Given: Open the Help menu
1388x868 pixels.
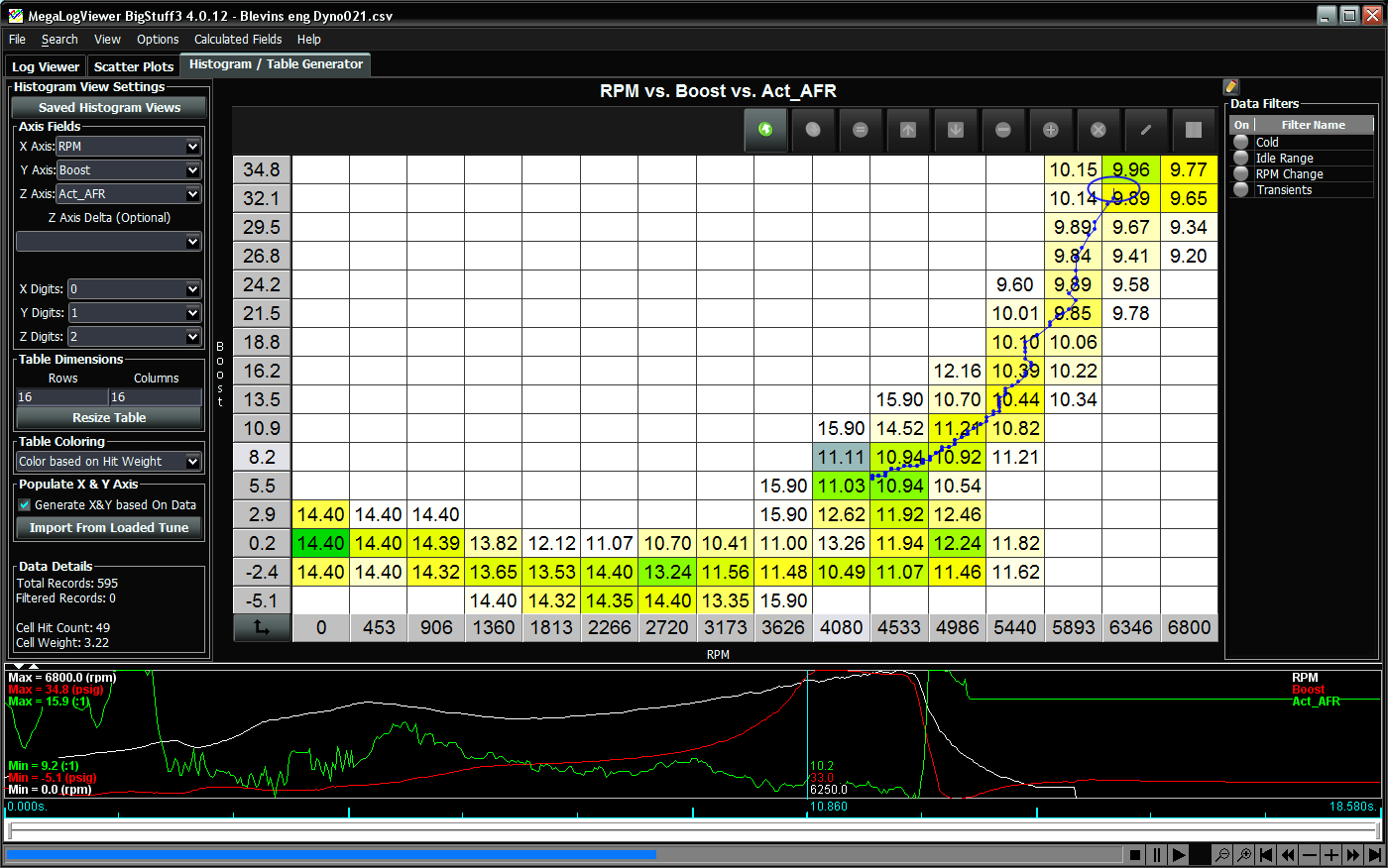Looking at the screenshot, I should click(x=309, y=40).
